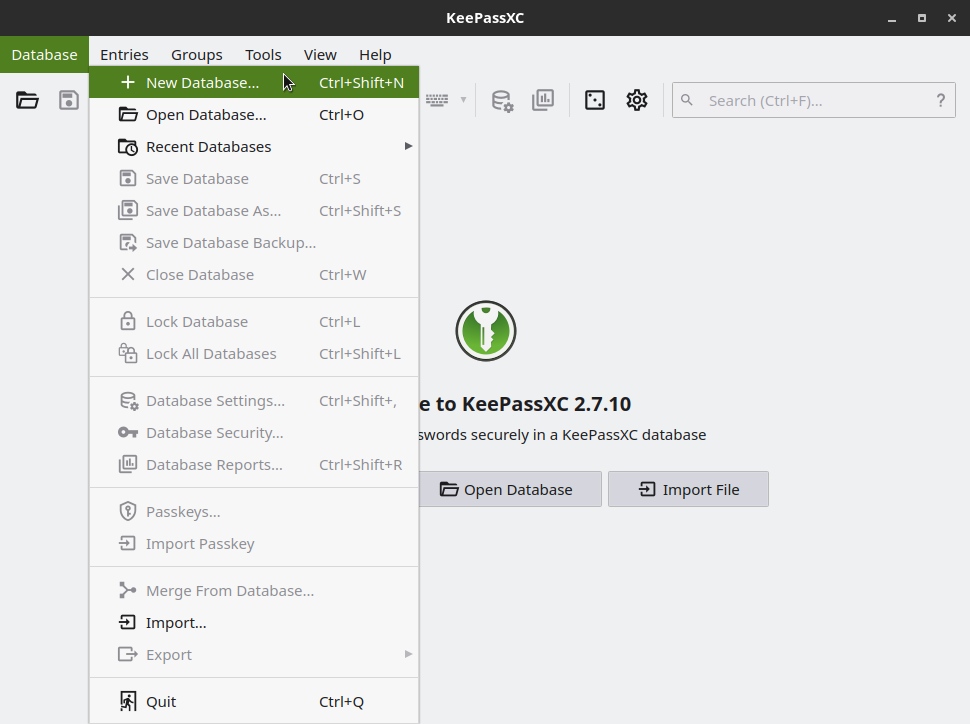970x724 pixels.
Task: Expand the Recent Databases submenu
Action: coord(254,147)
